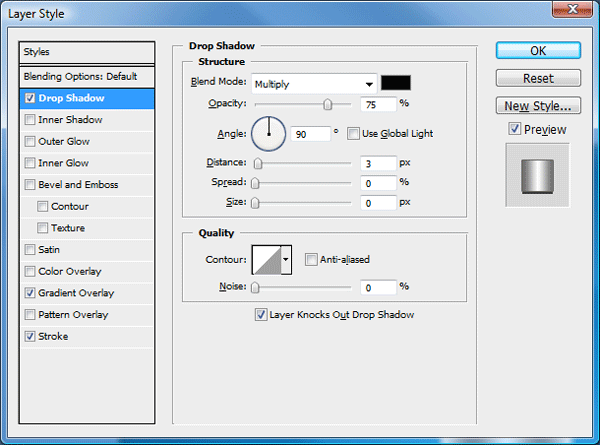Click the Spread percentage input field
600x445 pixels.
378,183
